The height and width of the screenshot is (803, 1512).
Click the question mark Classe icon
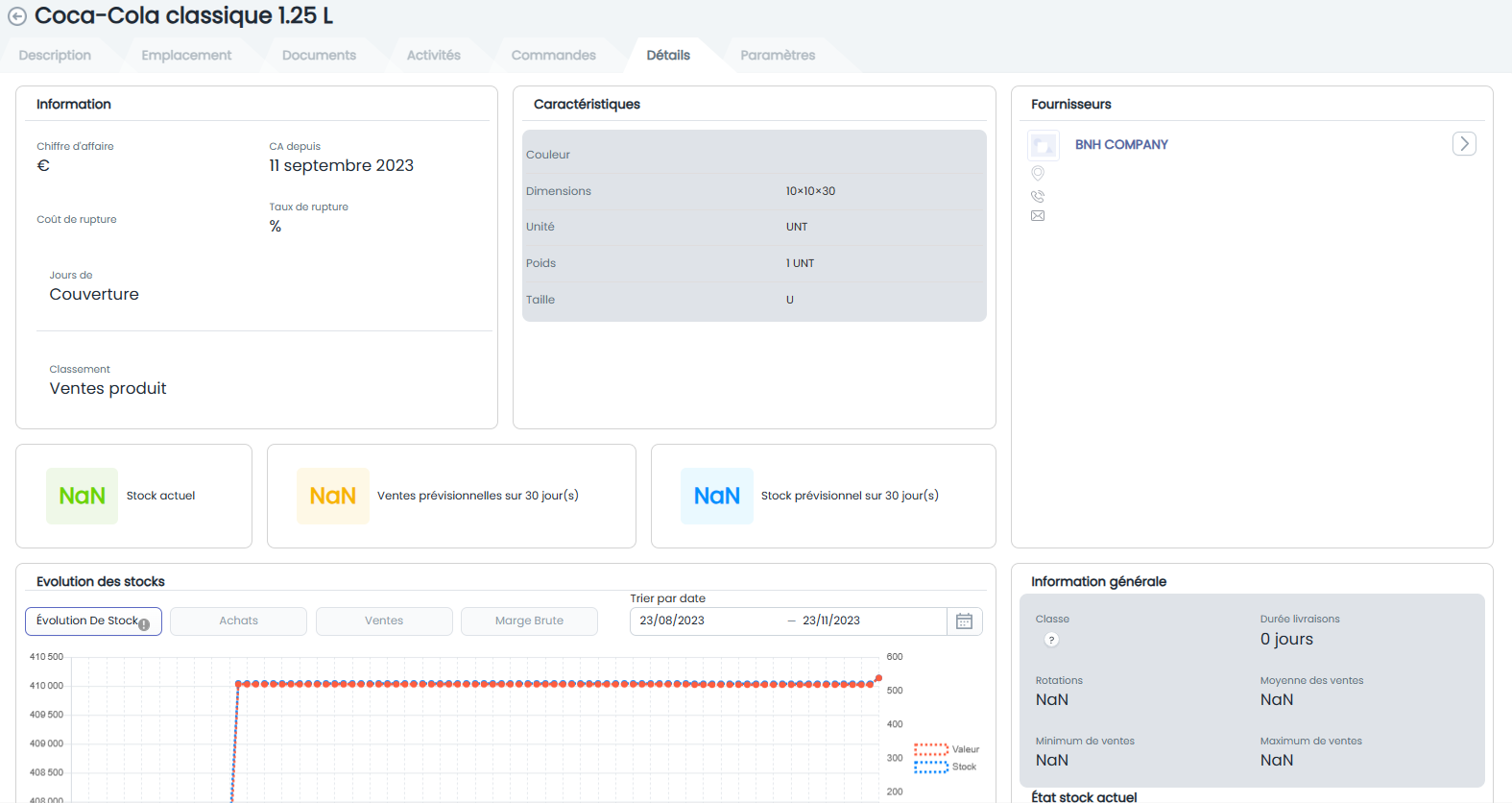coord(1051,640)
